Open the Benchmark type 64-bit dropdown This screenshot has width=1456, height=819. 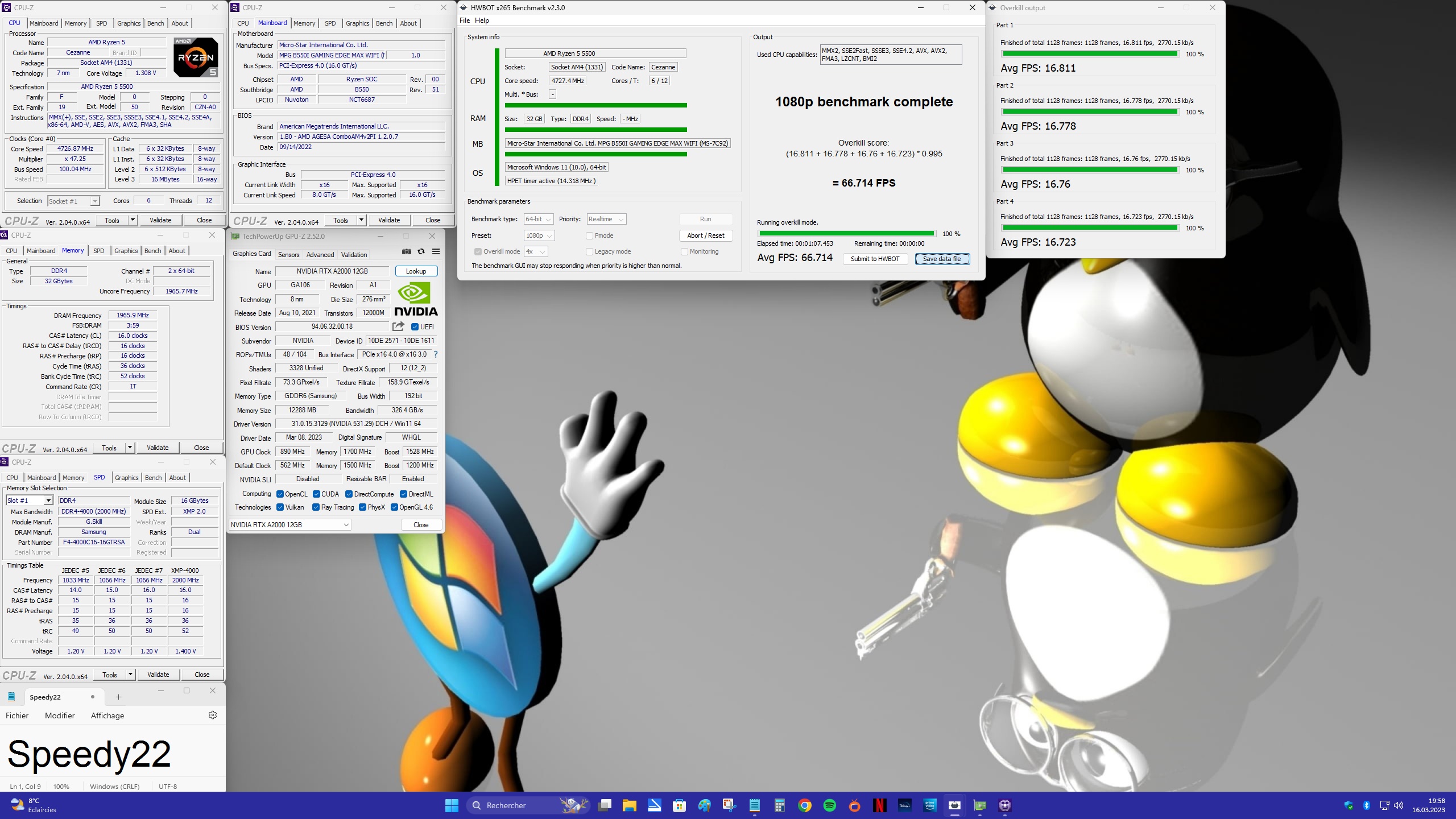tap(539, 219)
